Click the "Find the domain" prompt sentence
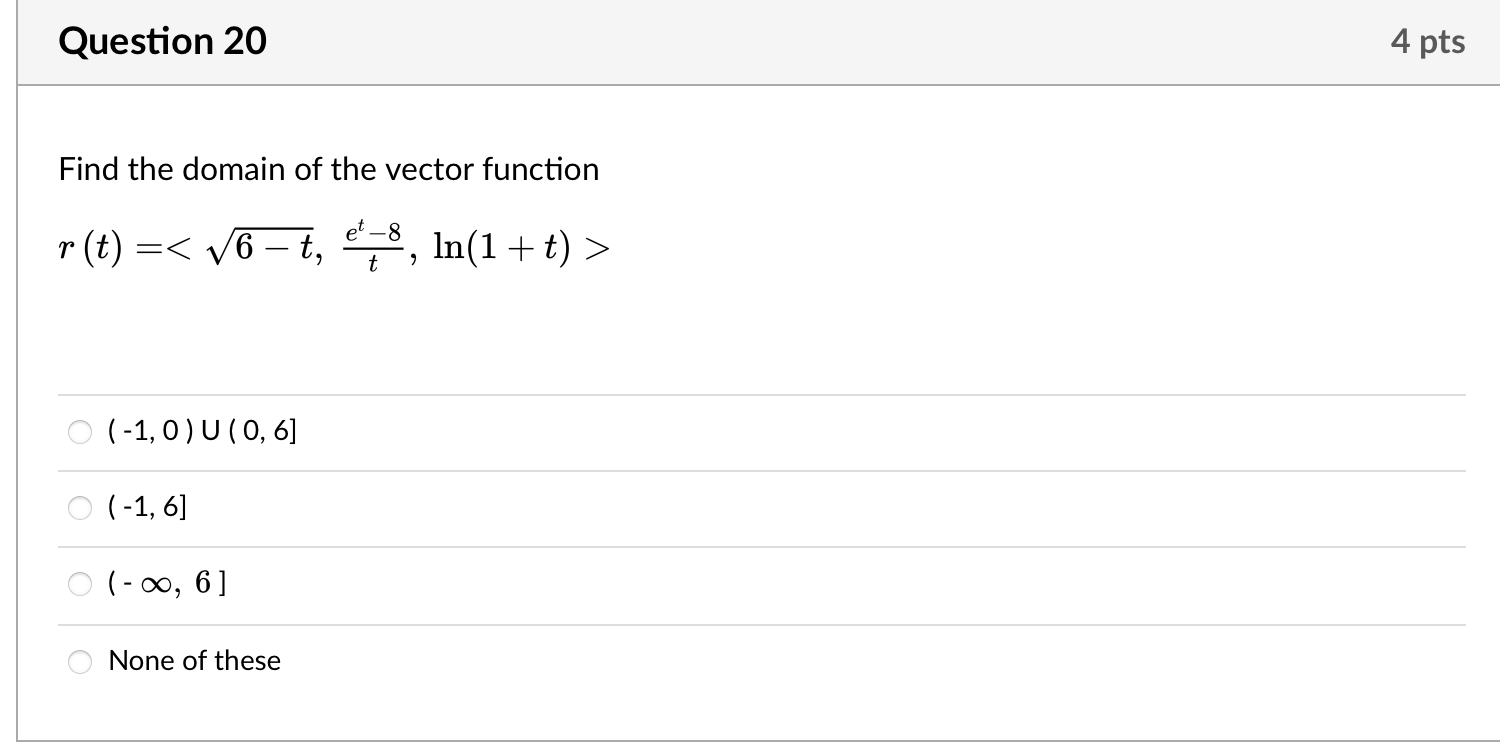1500x748 pixels. coord(329,170)
